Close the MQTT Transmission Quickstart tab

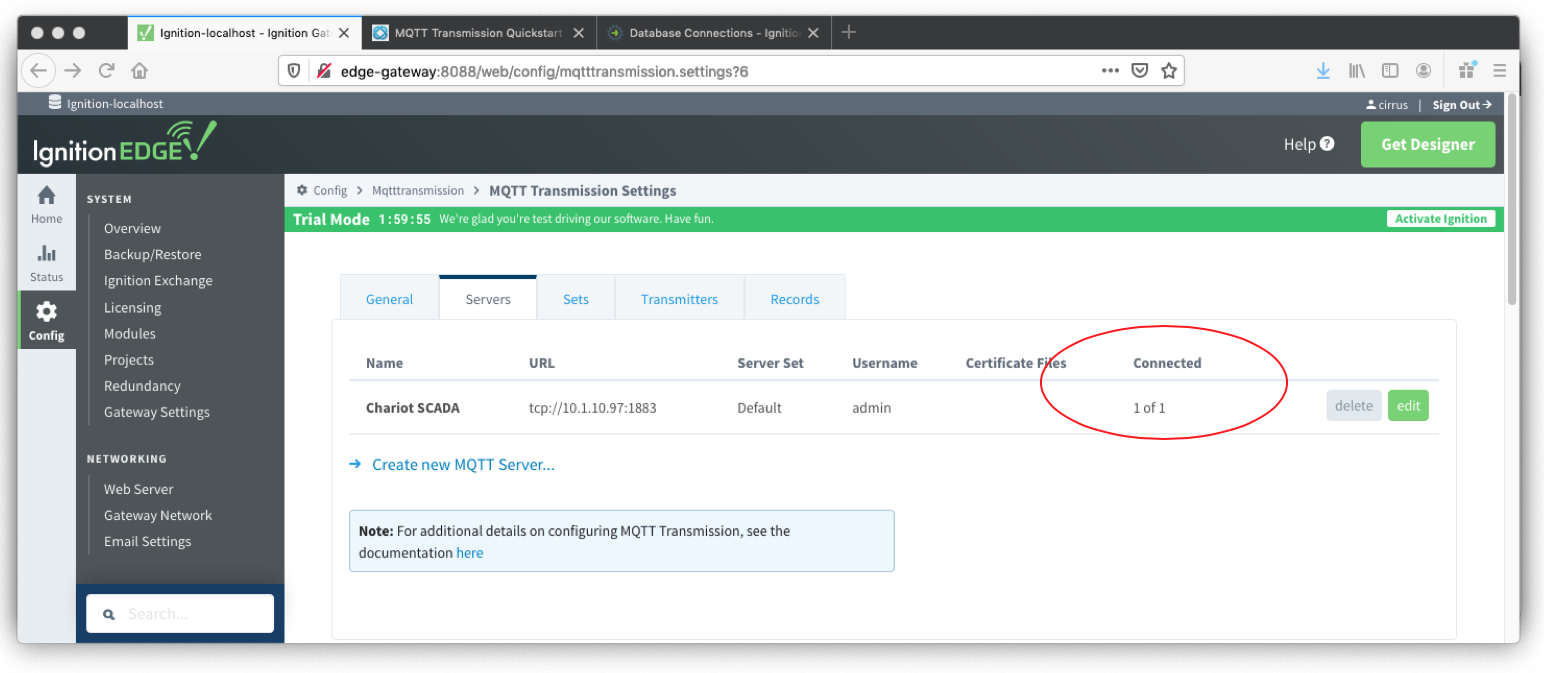coord(579,33)
